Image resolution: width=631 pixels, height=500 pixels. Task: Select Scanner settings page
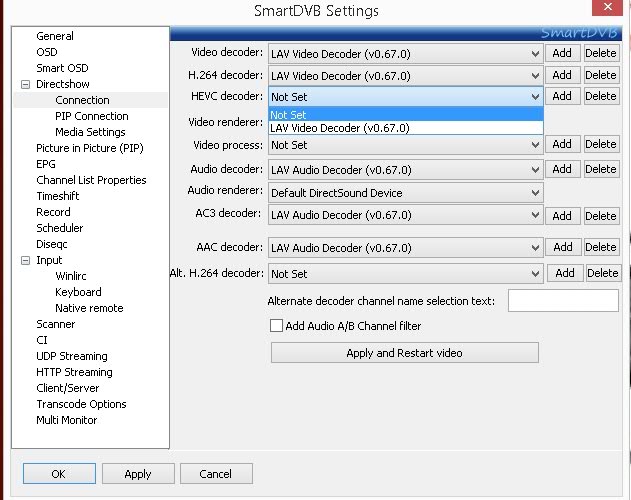pos(56,324)
